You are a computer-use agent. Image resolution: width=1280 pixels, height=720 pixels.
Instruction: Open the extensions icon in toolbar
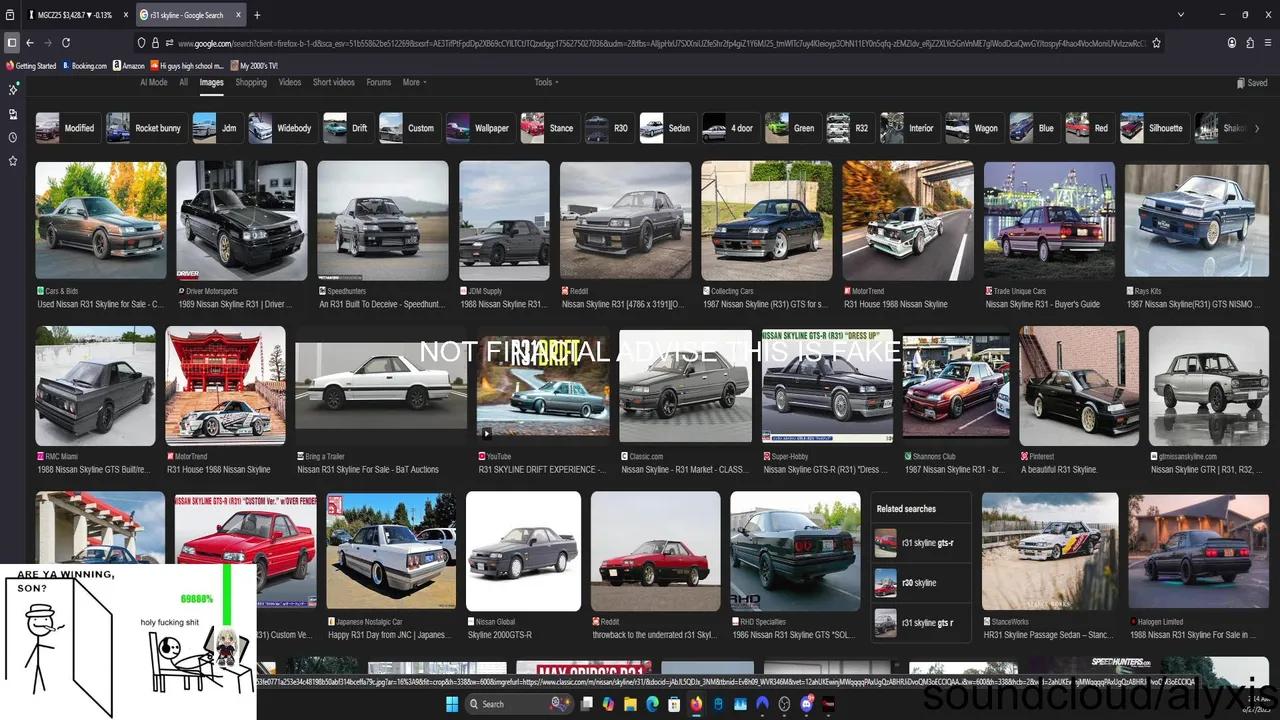[x=1250, y=43]
